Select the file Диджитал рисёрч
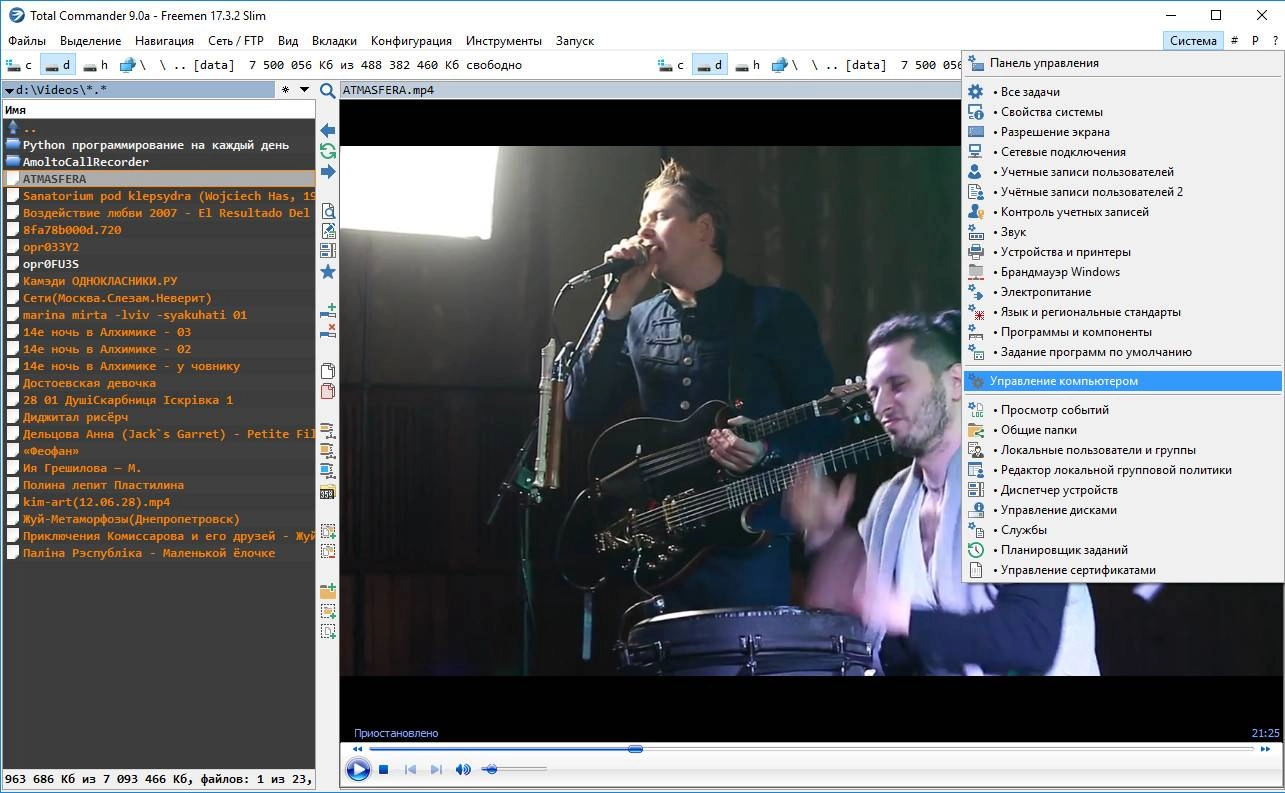1285x793 pixels. pyautogui.click(x=159, y=417)
